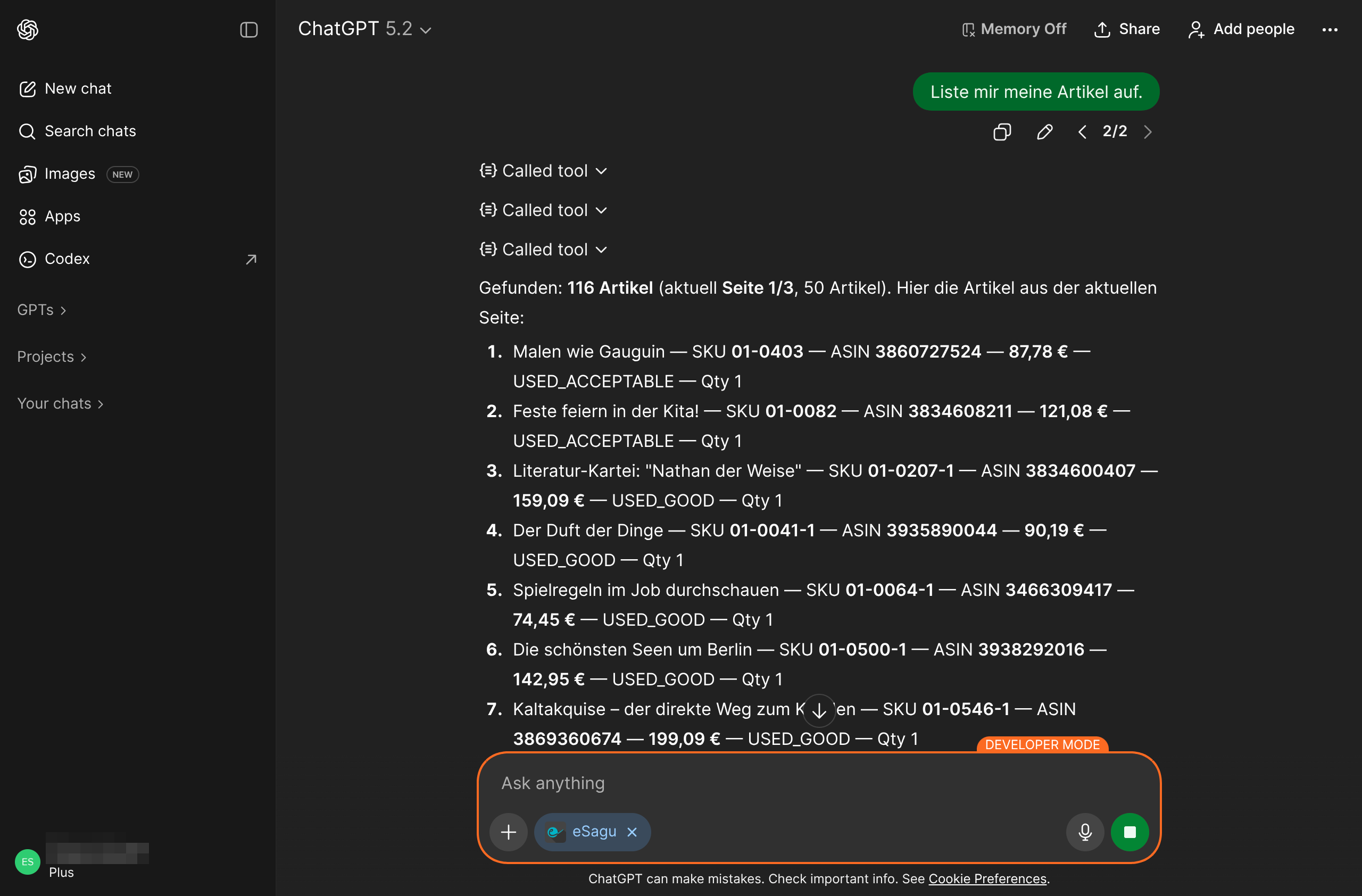Click the ChatGPT logo icon
Image resolution: width=1362 pixels, height=896 pixels.
[x=28, y=29]
